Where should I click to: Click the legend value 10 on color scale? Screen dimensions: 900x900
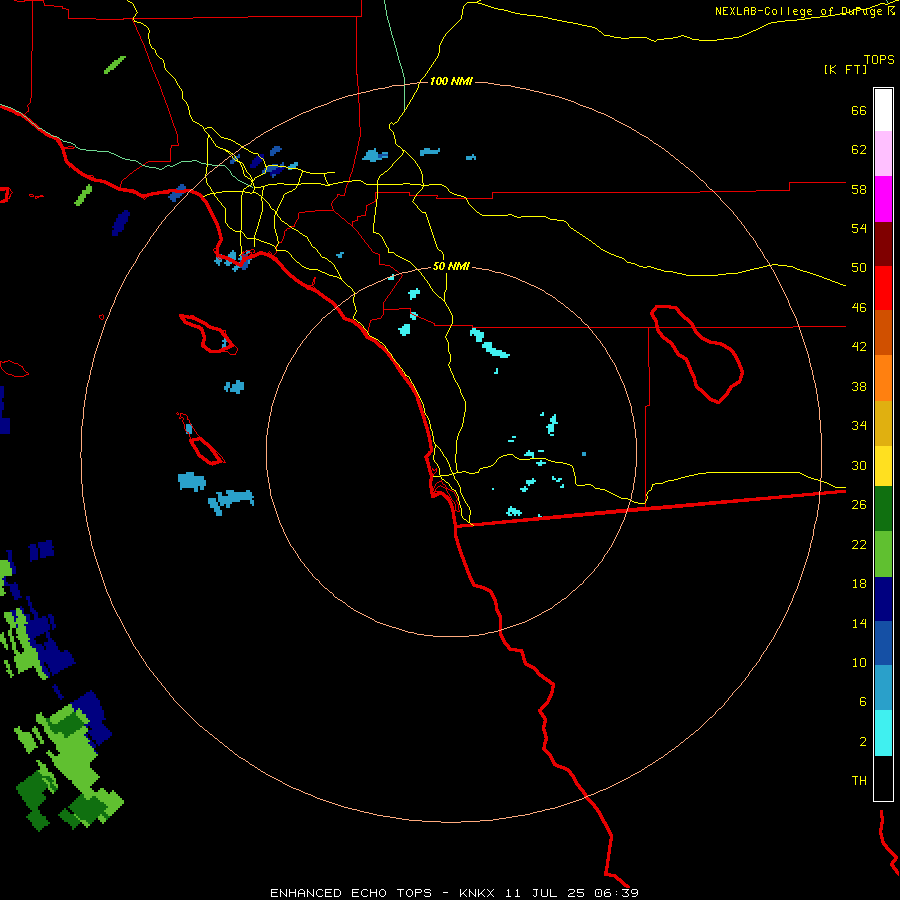(x=859, y=662)
